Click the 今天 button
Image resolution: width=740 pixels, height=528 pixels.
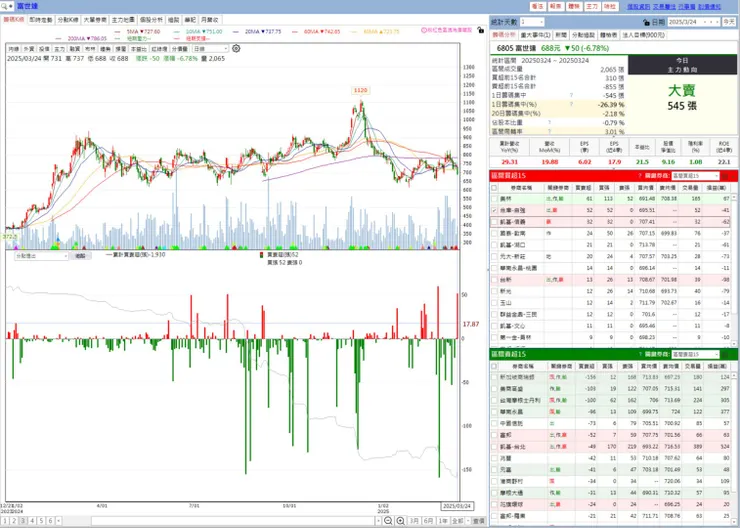tap(729, 22)
